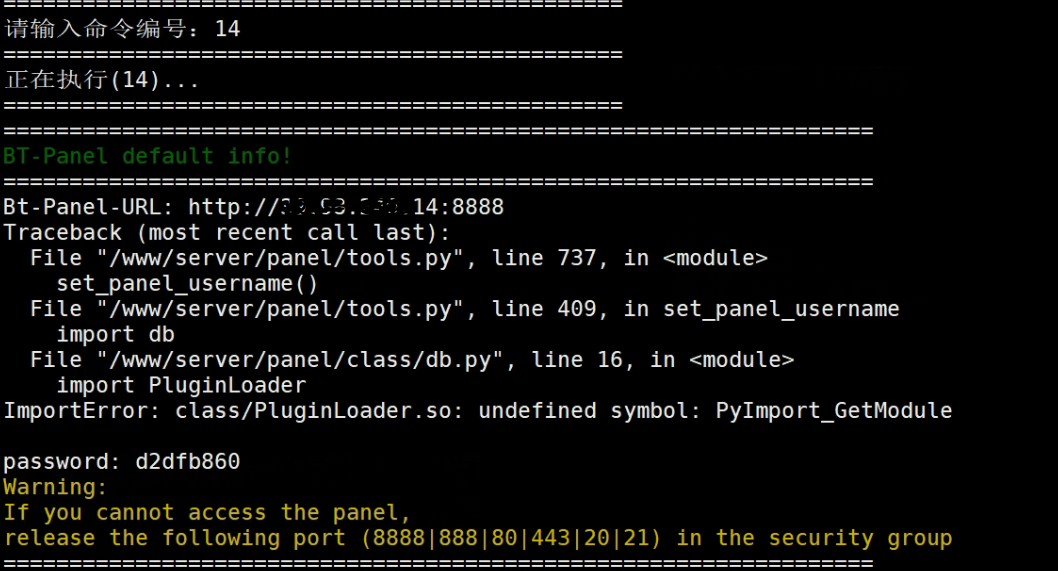This screenshot has height=571, width=1058.
Task: Click the Bt-Panel-URL http address
Action: tap(345, 207)
